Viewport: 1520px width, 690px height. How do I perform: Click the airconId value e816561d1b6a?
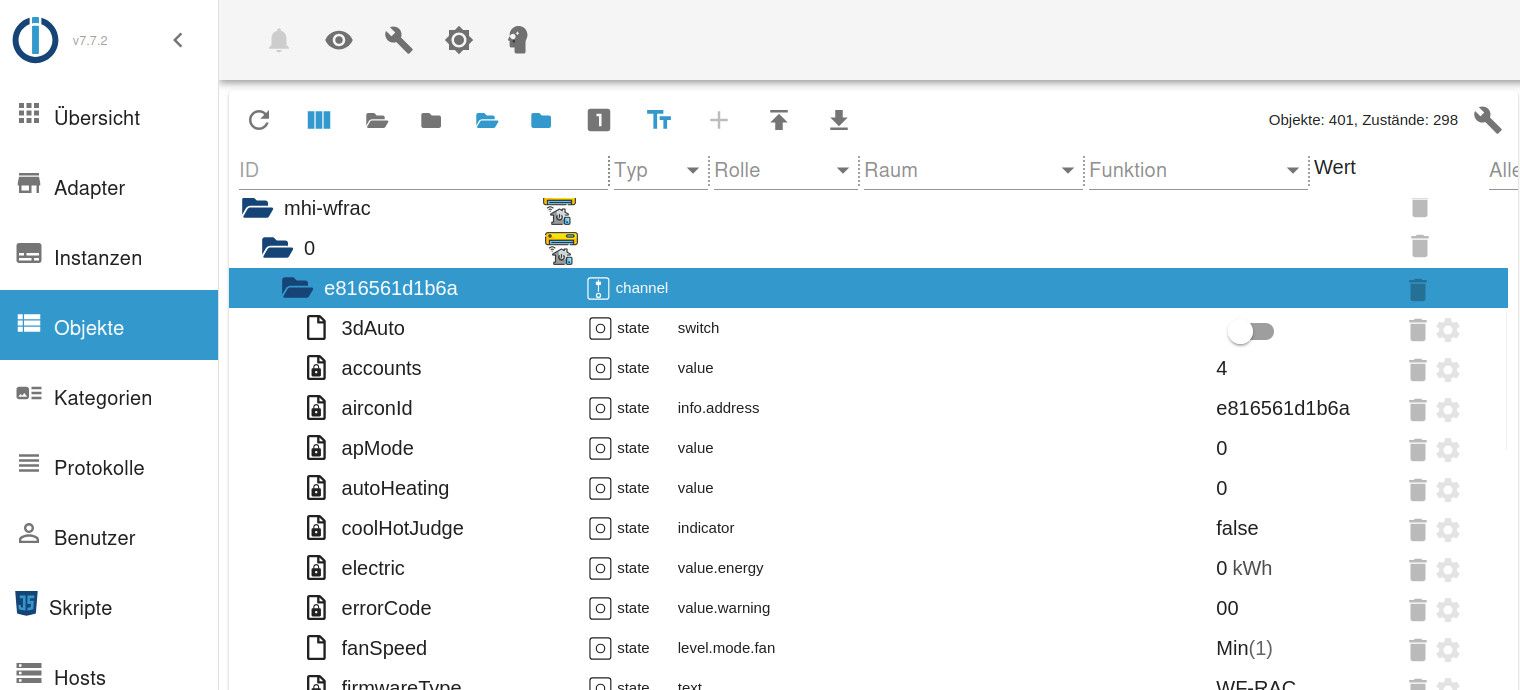(x=1283, y=408)
